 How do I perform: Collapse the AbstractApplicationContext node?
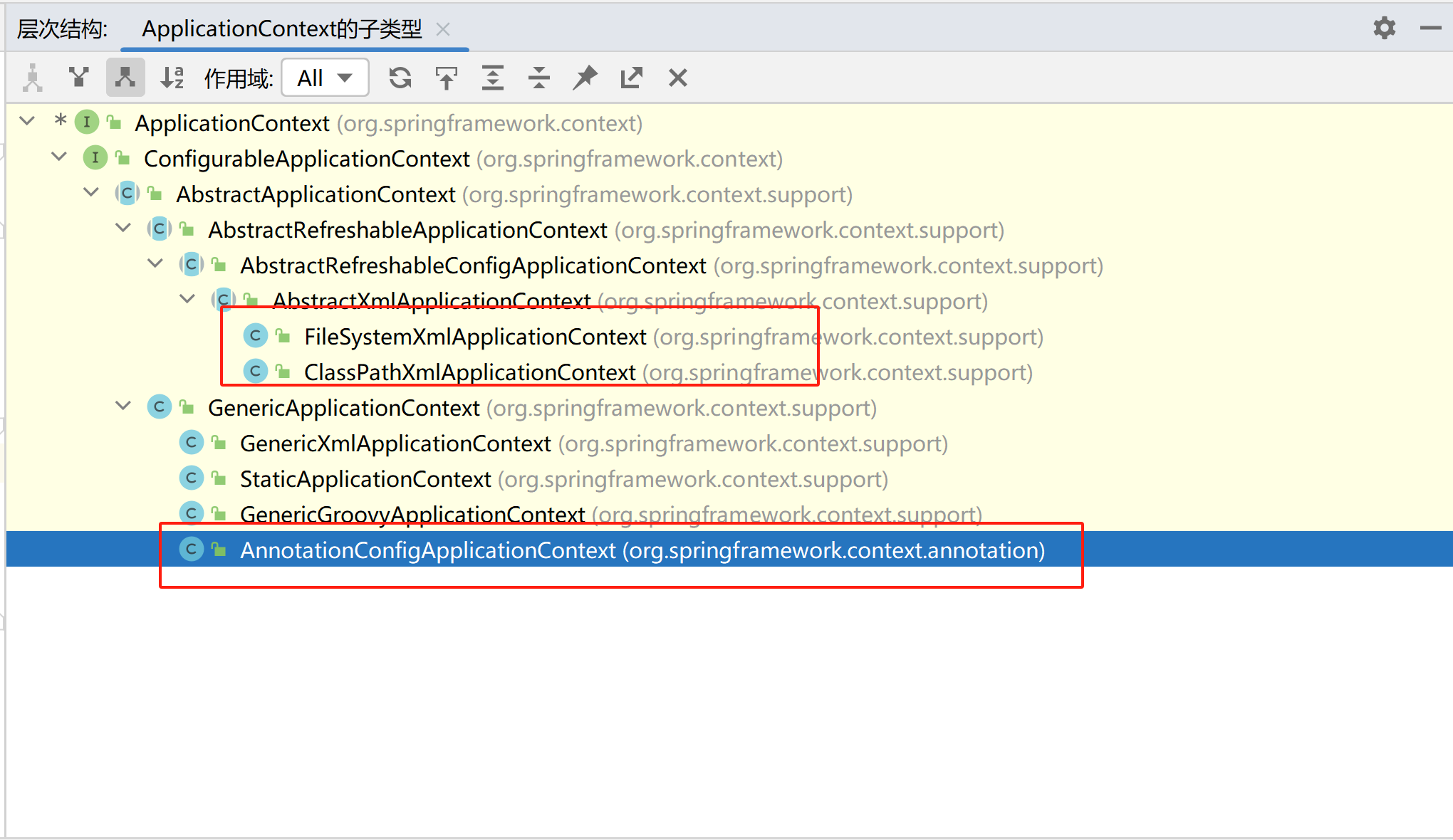click(91, 192)
